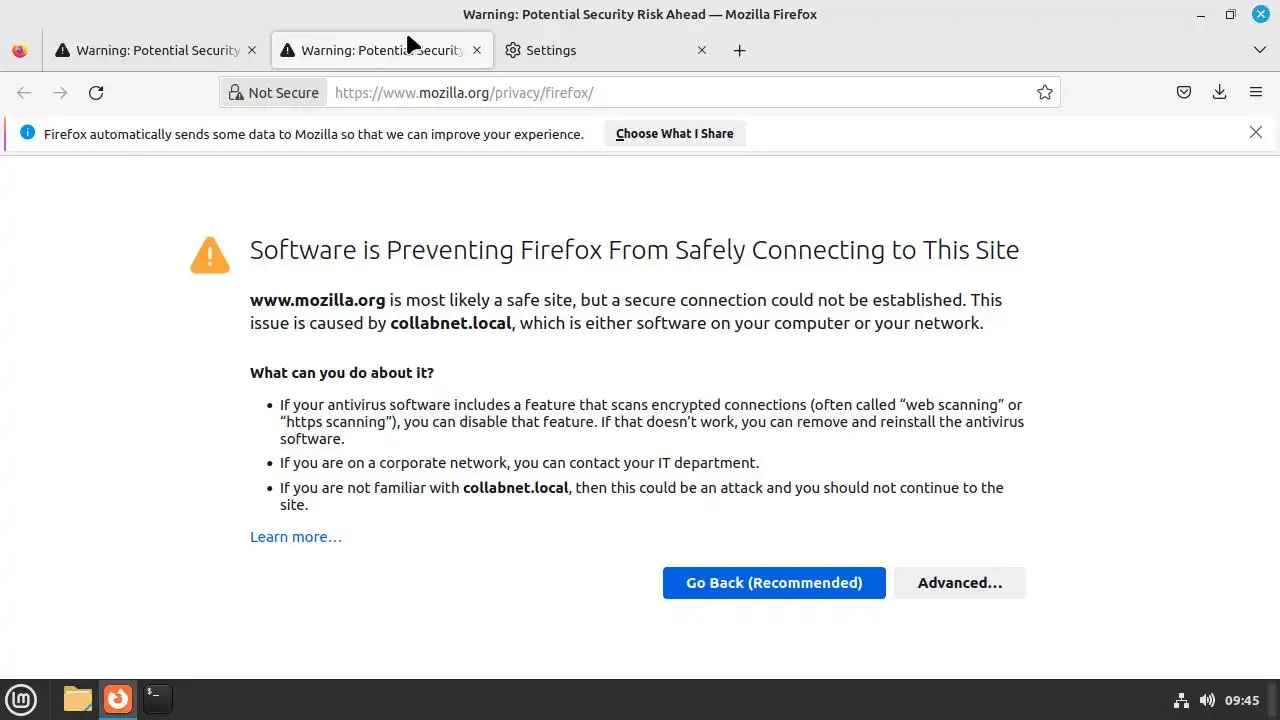Viewport: 1280px width, 720px height.
Task: Open the Learn more… link
Action: [296, 537]
